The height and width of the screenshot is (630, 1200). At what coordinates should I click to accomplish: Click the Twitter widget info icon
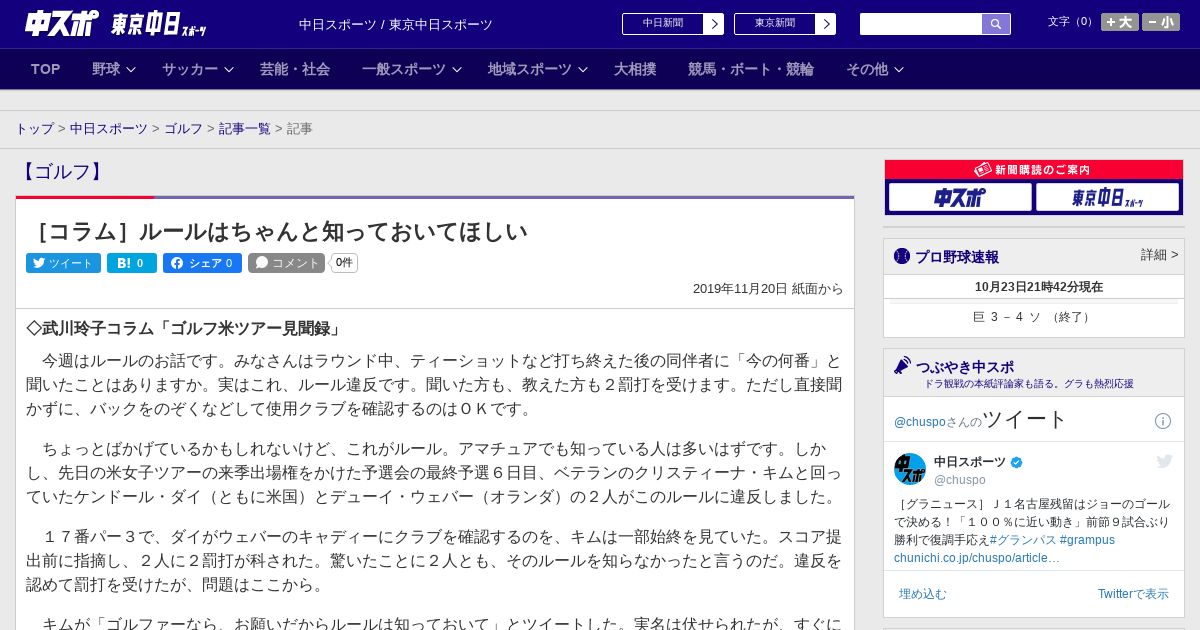pyautogui.click(x=1163, y=421)
